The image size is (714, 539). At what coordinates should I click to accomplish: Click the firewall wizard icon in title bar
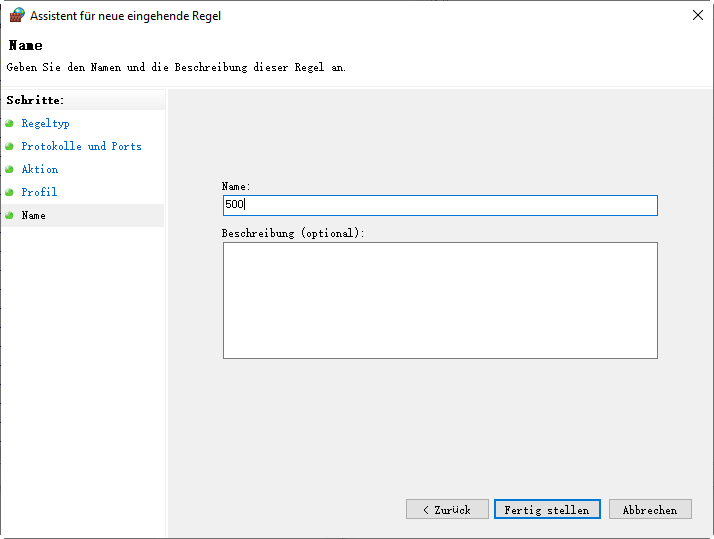tap(16, 16)
